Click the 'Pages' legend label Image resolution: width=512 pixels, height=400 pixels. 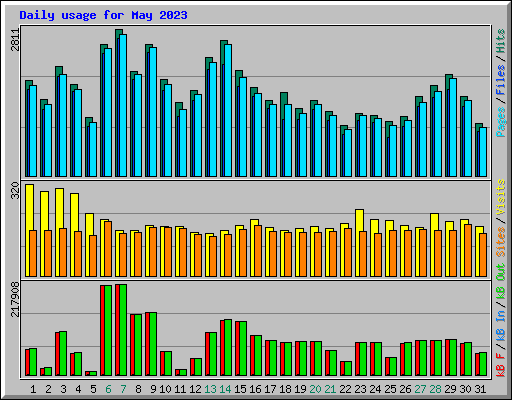501,122
